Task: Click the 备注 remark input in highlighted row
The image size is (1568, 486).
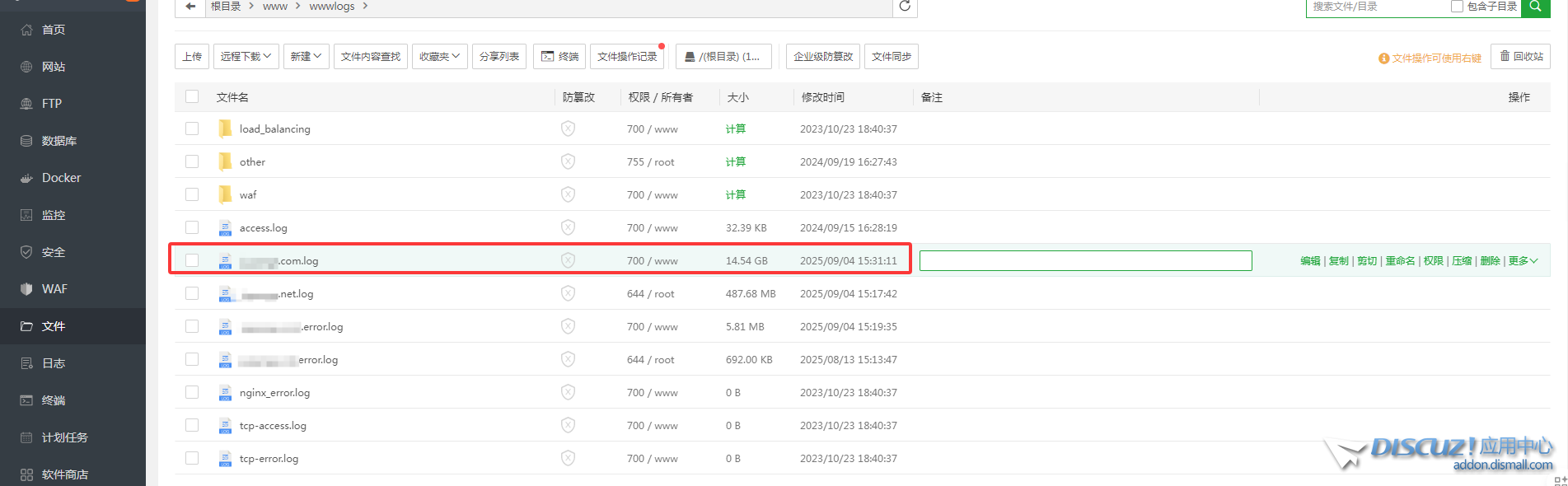Action: [1085, 261]
